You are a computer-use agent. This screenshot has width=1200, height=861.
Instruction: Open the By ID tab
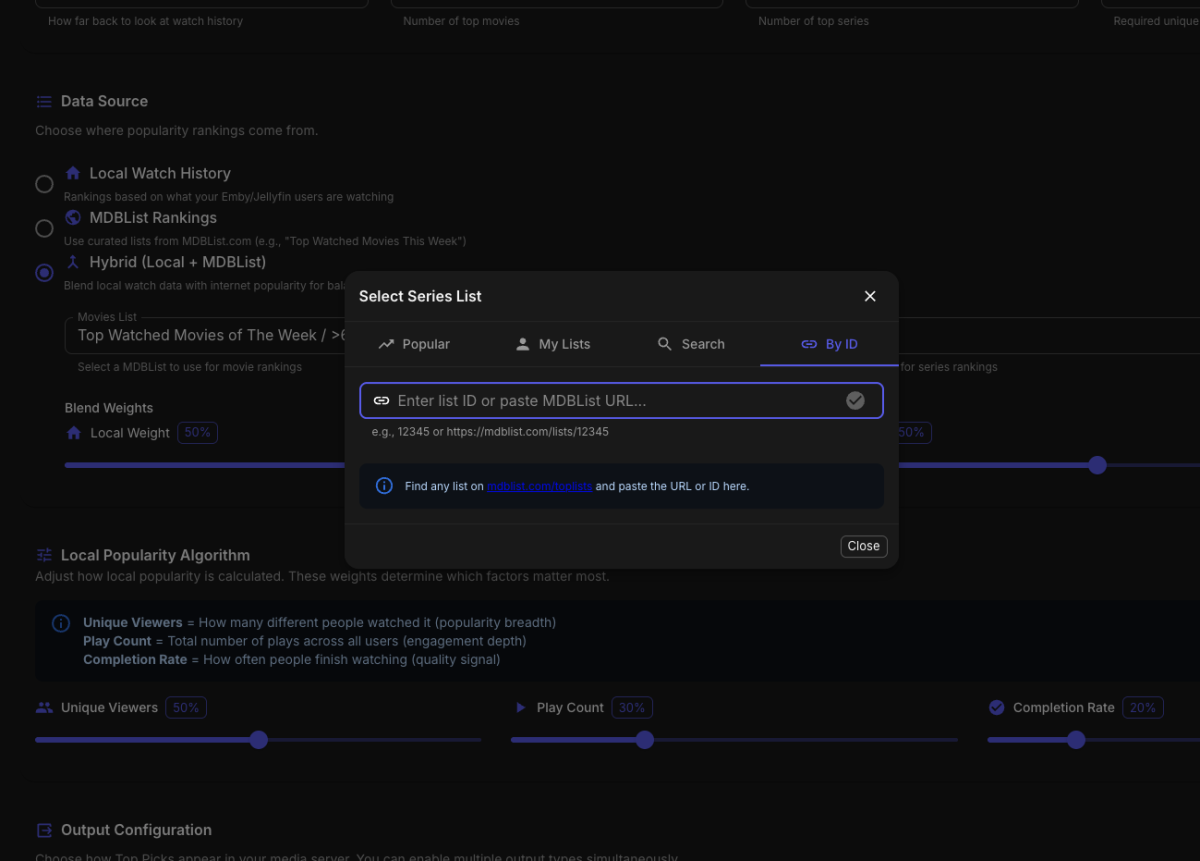click(829, 344)
